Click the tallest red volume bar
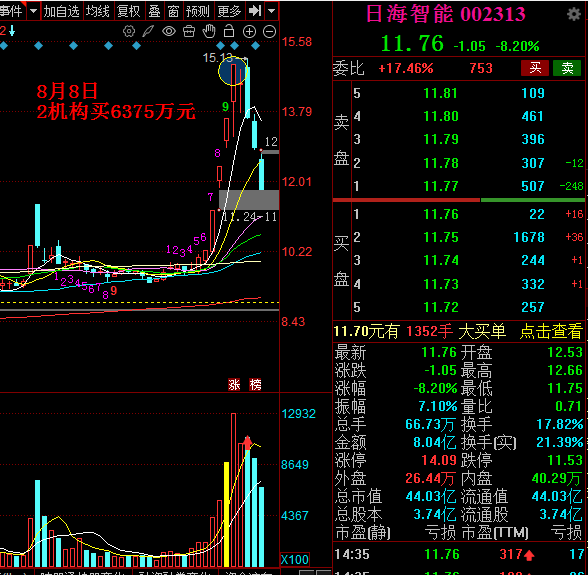Viewport: 588px width, 575px height. coord(234,490)
